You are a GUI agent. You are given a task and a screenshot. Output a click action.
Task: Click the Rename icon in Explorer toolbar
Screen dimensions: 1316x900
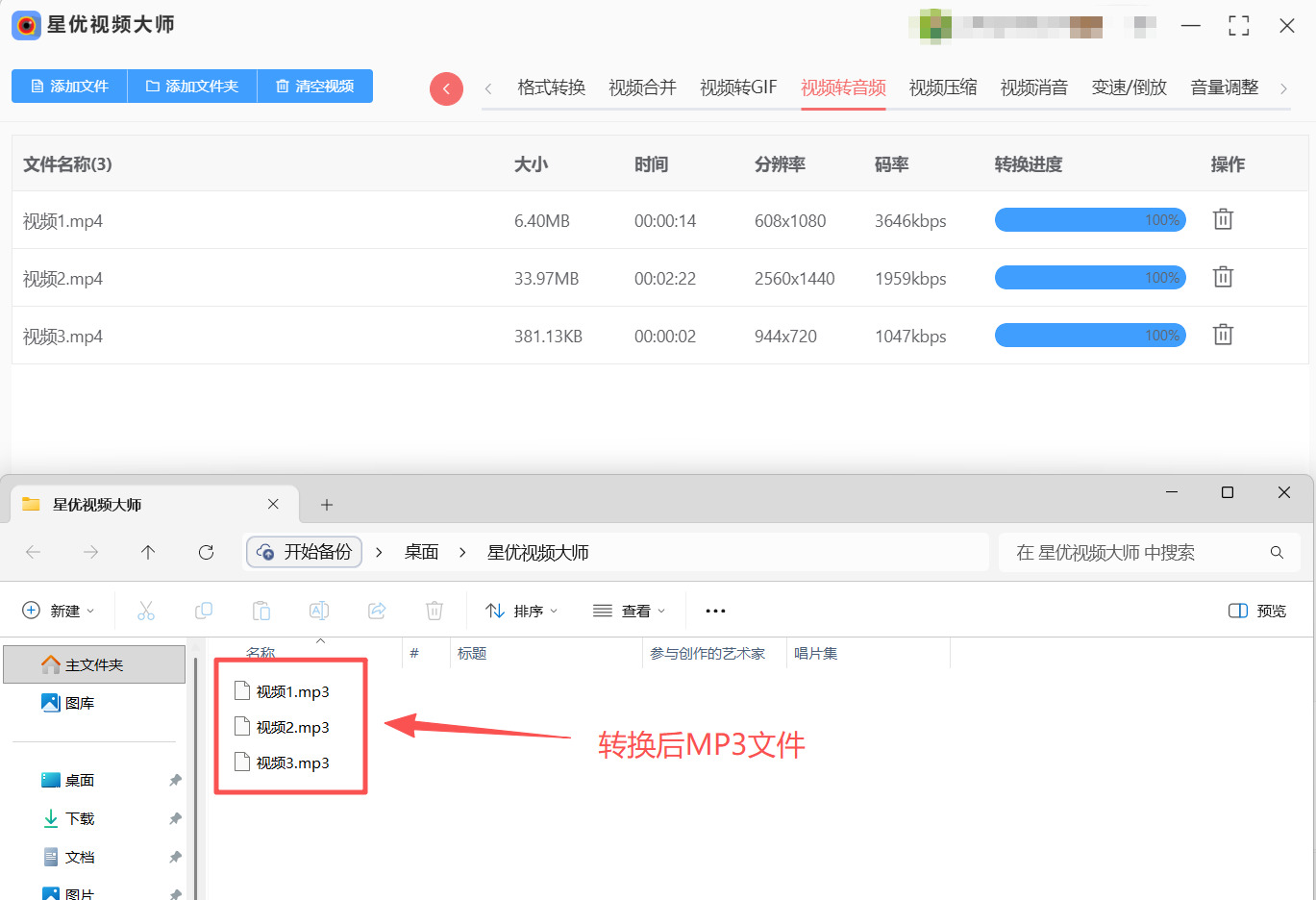tap(319, 611)
